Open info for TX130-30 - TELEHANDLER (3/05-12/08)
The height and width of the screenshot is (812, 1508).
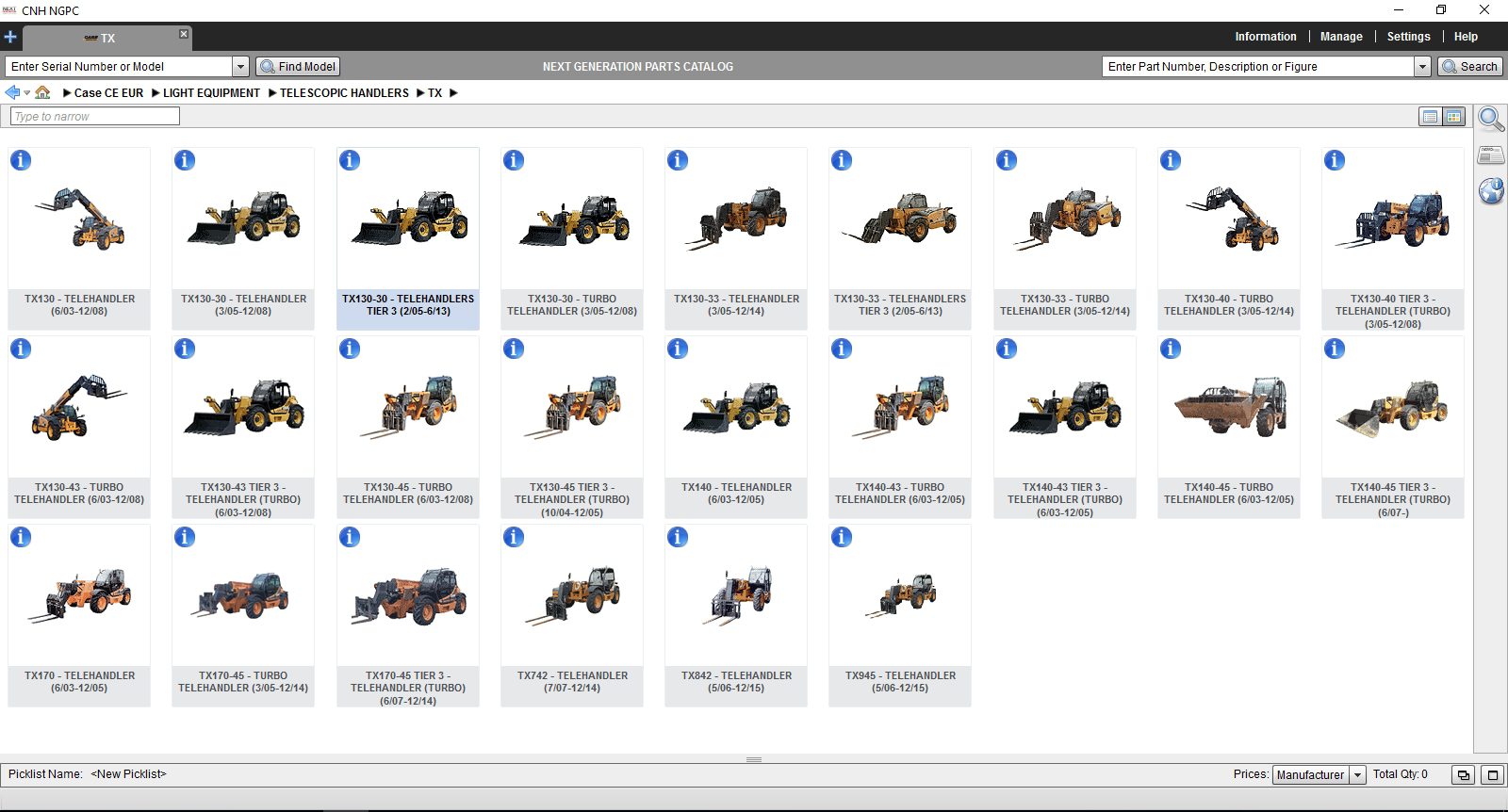pyautogui.click(x=185, y=160)
